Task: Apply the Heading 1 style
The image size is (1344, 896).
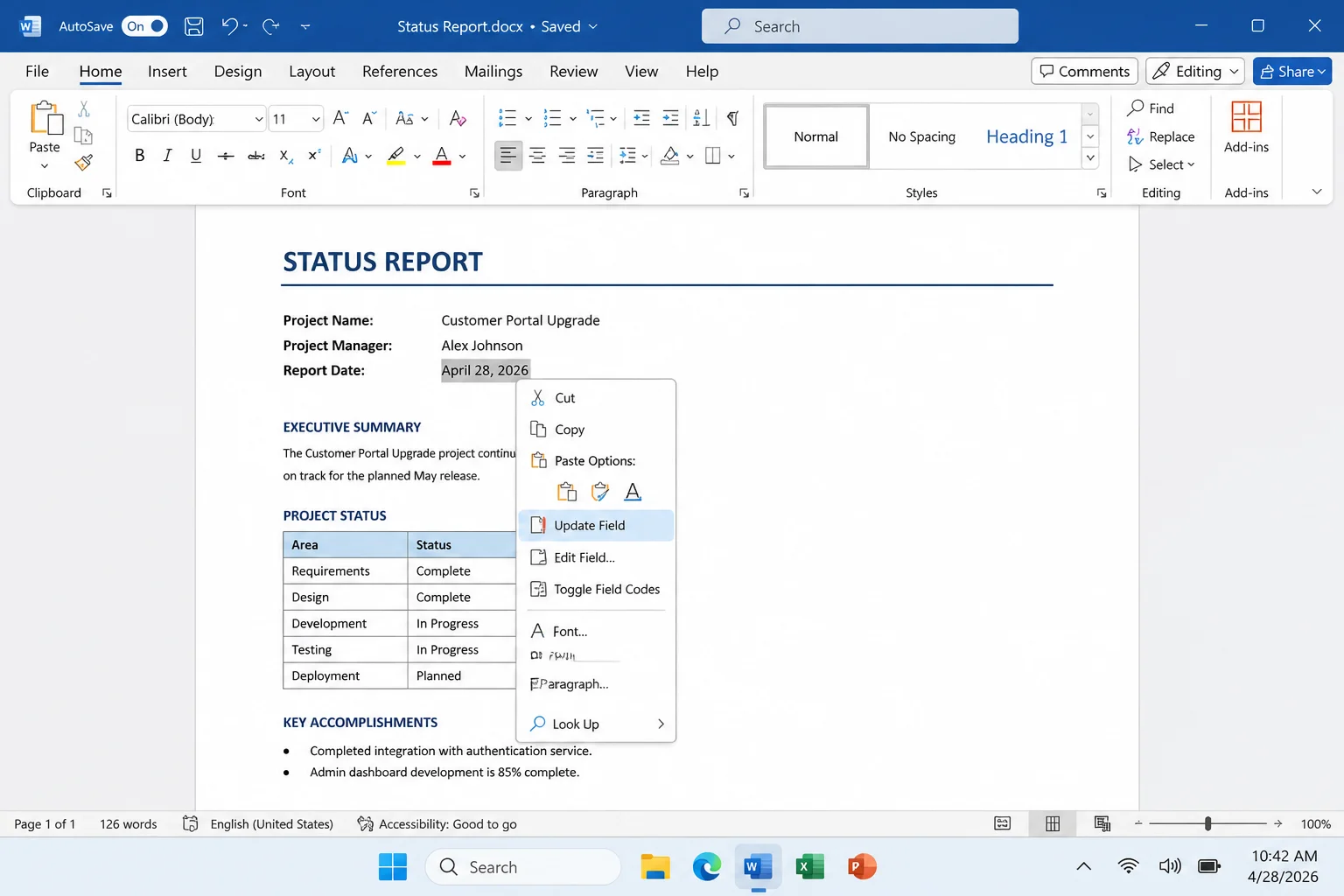Action: (x=1026, y=136)
